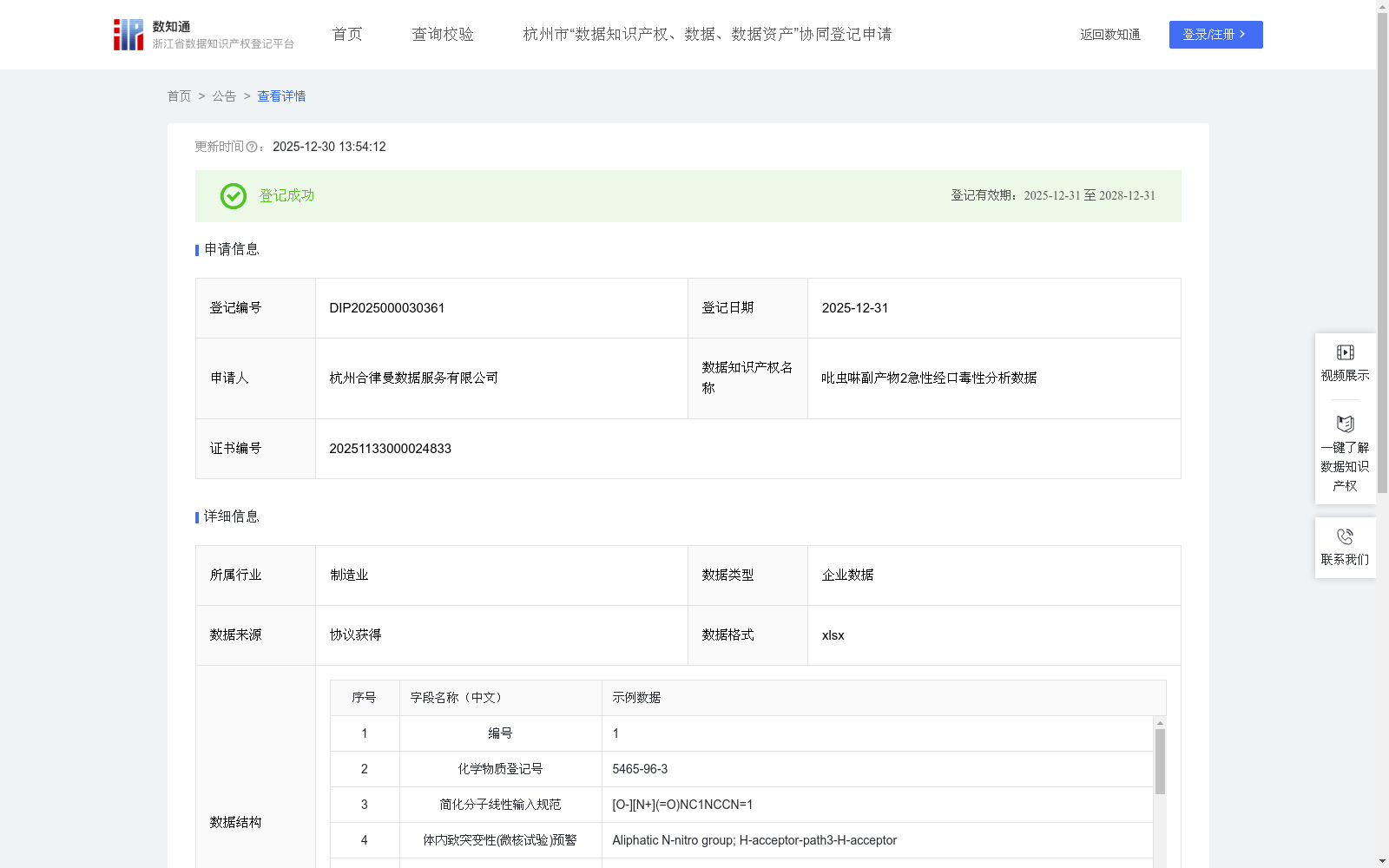Viewport: 1389px width, 868px height.
Task: Click the 数据结构 row label
Action: click(235, 822)
